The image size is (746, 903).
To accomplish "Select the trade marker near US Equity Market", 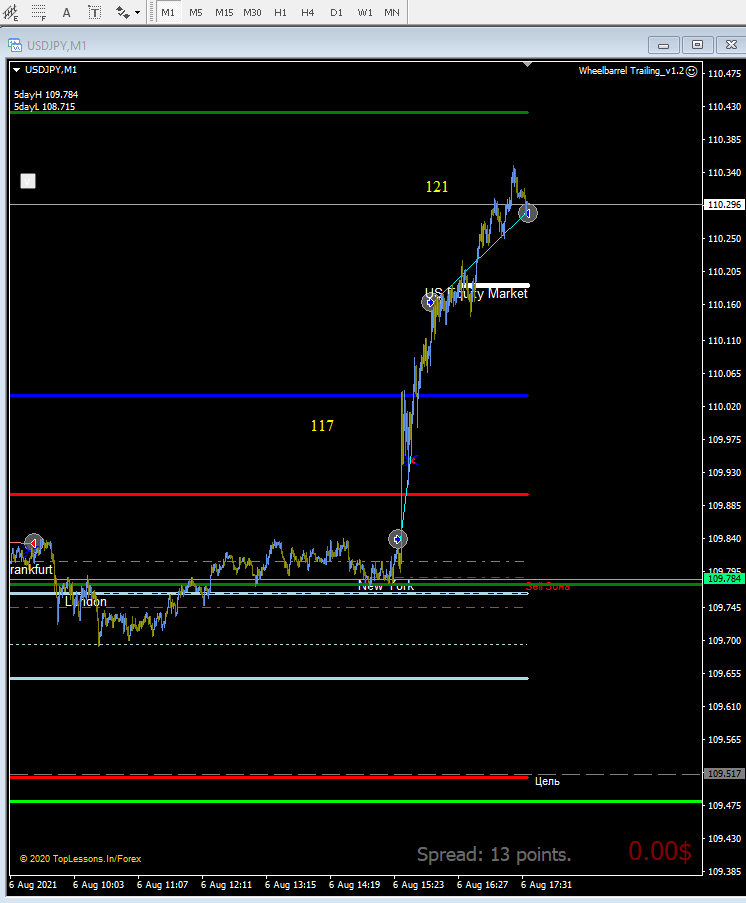I will 430,302.
